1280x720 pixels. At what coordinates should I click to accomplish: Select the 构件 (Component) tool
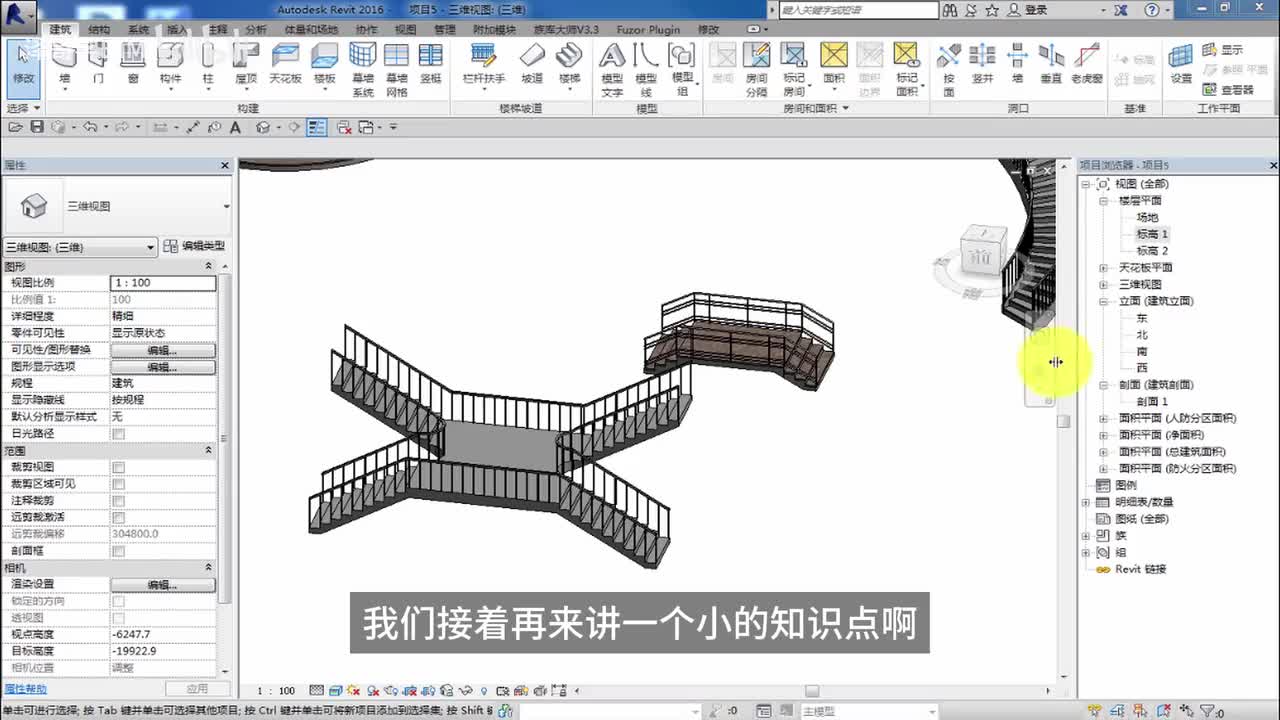pyautogui.click(x=170, y=64)
